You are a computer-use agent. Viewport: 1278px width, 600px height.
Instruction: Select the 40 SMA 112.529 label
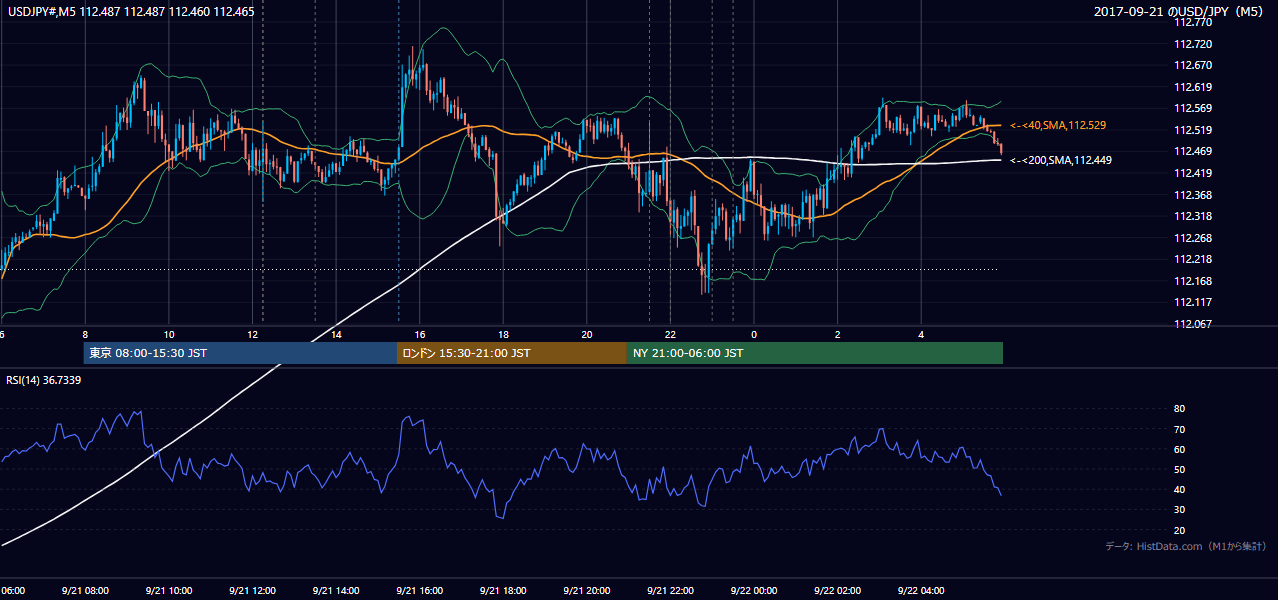click(1060, 125)
